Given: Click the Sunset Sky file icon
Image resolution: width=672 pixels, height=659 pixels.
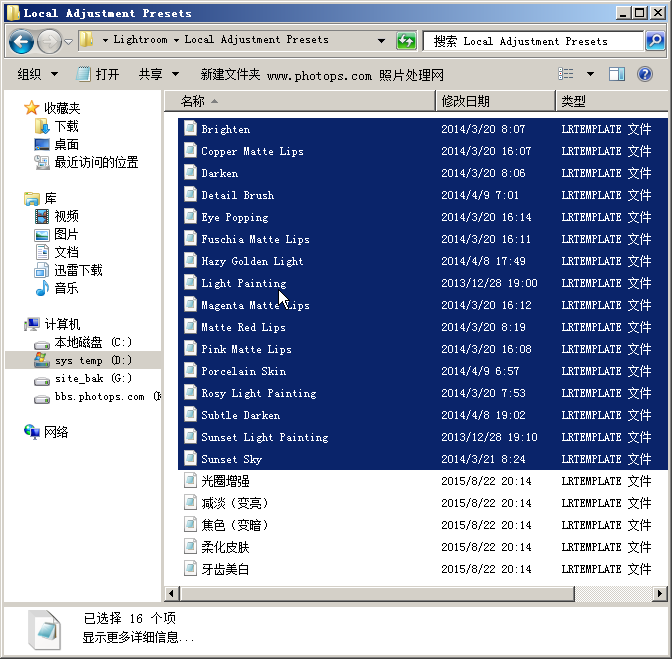Looking at the screenshot, I should [190, 458].
